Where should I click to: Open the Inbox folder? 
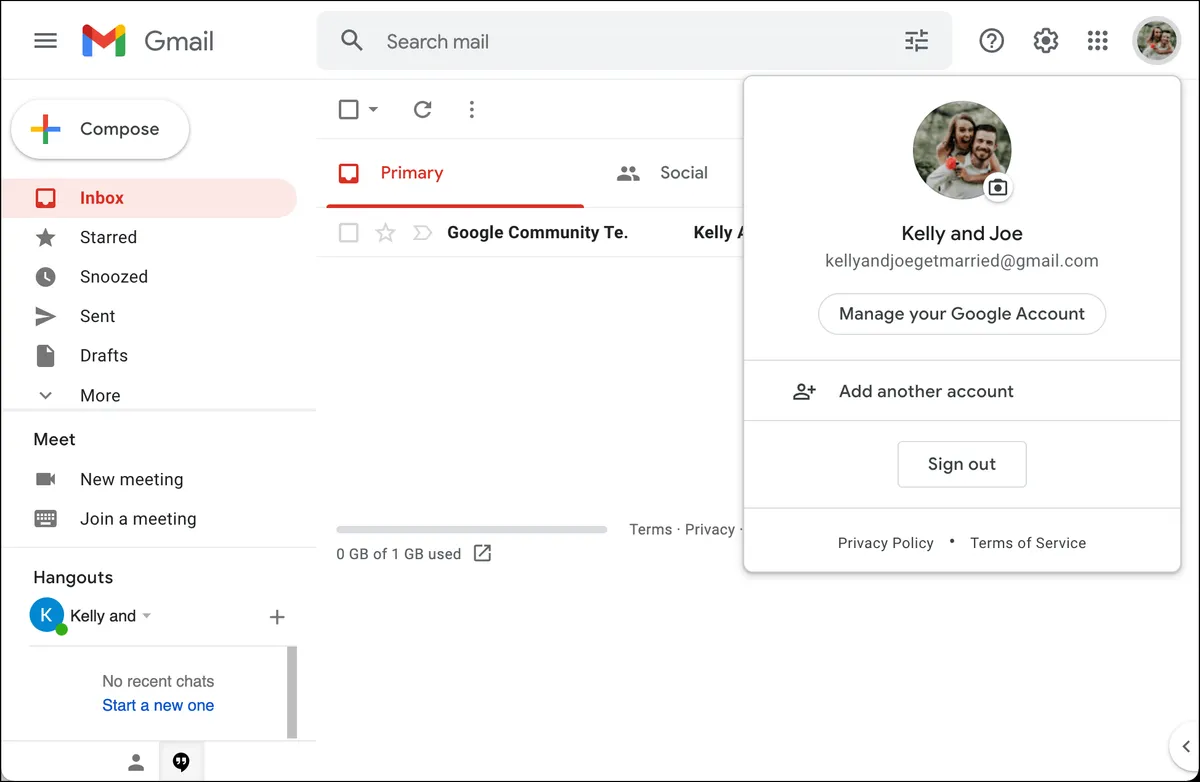149,198
